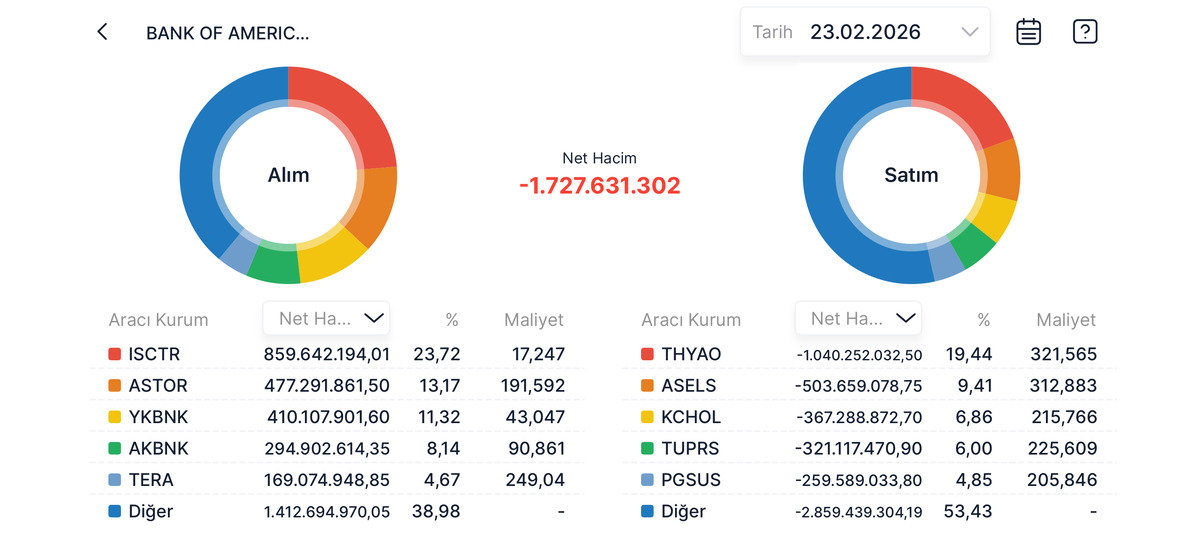Select the ASTOR row
This screenshot has height=553, width=1200.
336,385
